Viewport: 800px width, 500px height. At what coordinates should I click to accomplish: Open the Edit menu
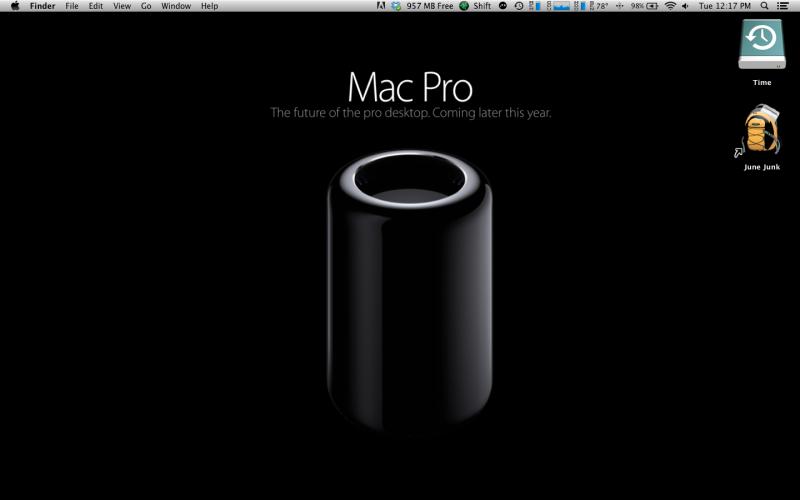(x=96, y=6)
